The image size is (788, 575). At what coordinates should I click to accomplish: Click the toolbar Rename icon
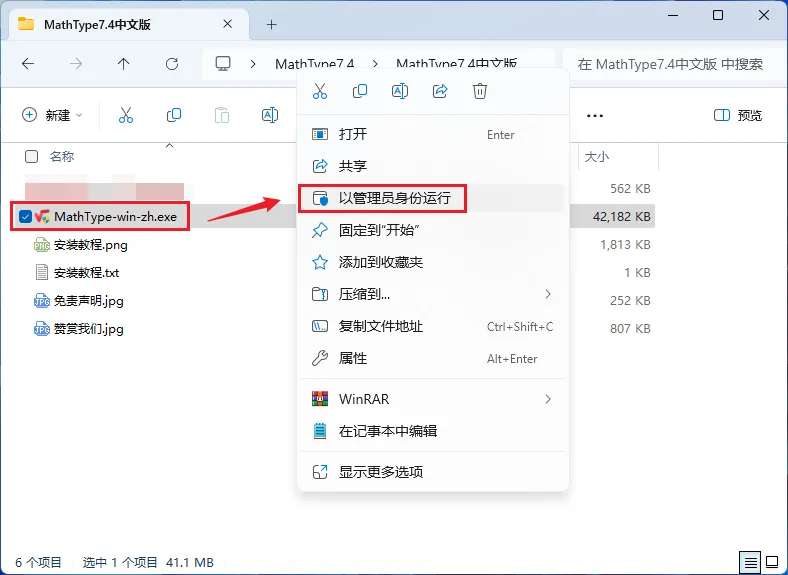[x=270, y=115]
